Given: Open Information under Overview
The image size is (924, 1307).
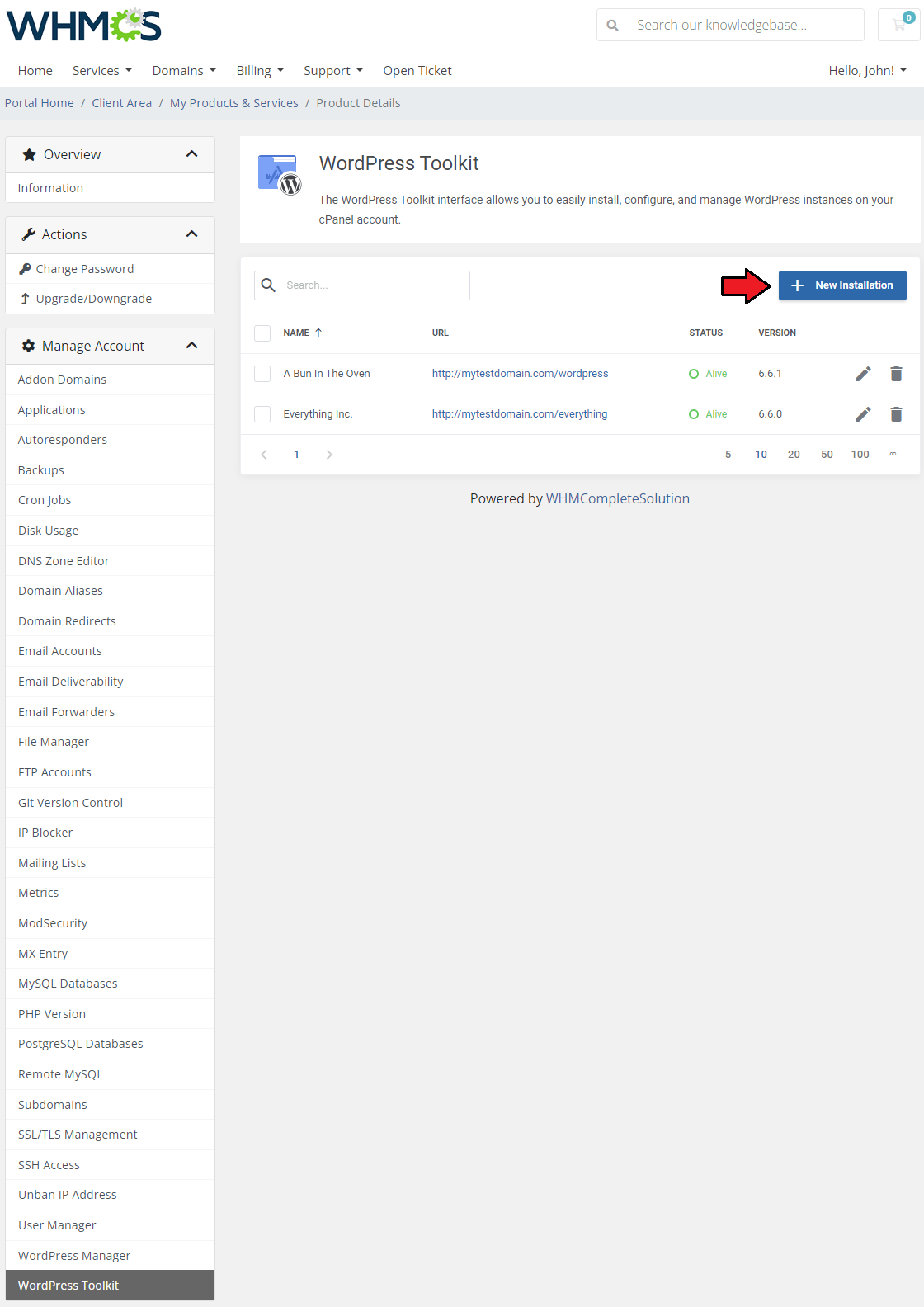Looking at the screenshot, I should (x=110, y=188).
